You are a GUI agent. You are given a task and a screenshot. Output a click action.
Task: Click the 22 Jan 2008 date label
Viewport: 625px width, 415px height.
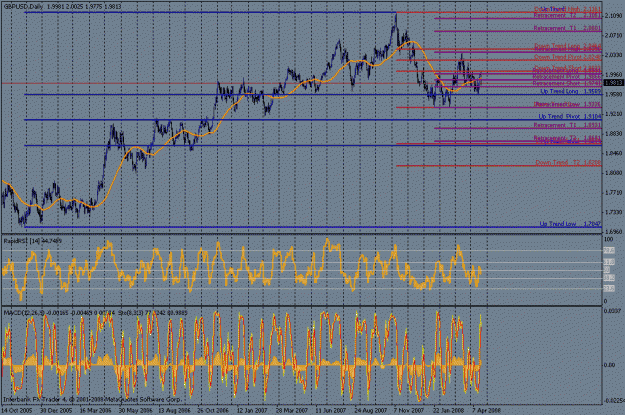click(x=448, y=410)
